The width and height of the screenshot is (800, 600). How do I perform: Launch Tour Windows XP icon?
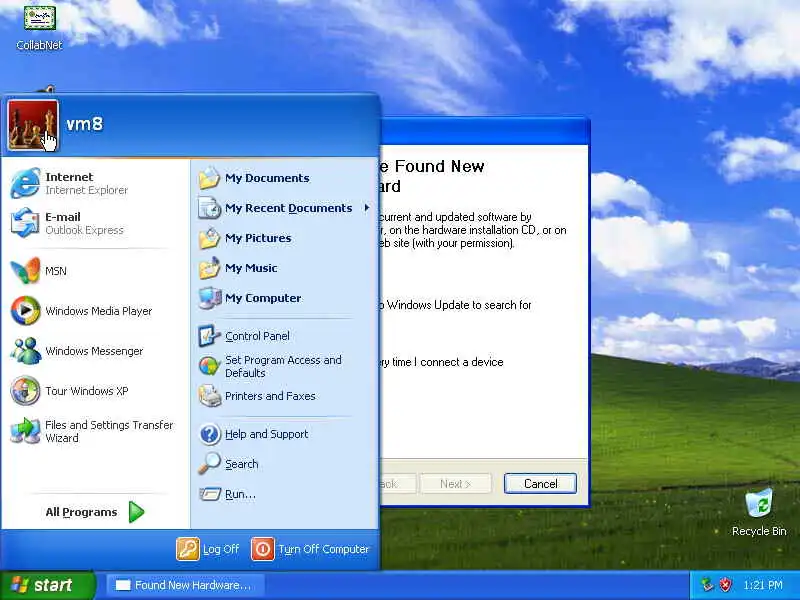[25, 391]
